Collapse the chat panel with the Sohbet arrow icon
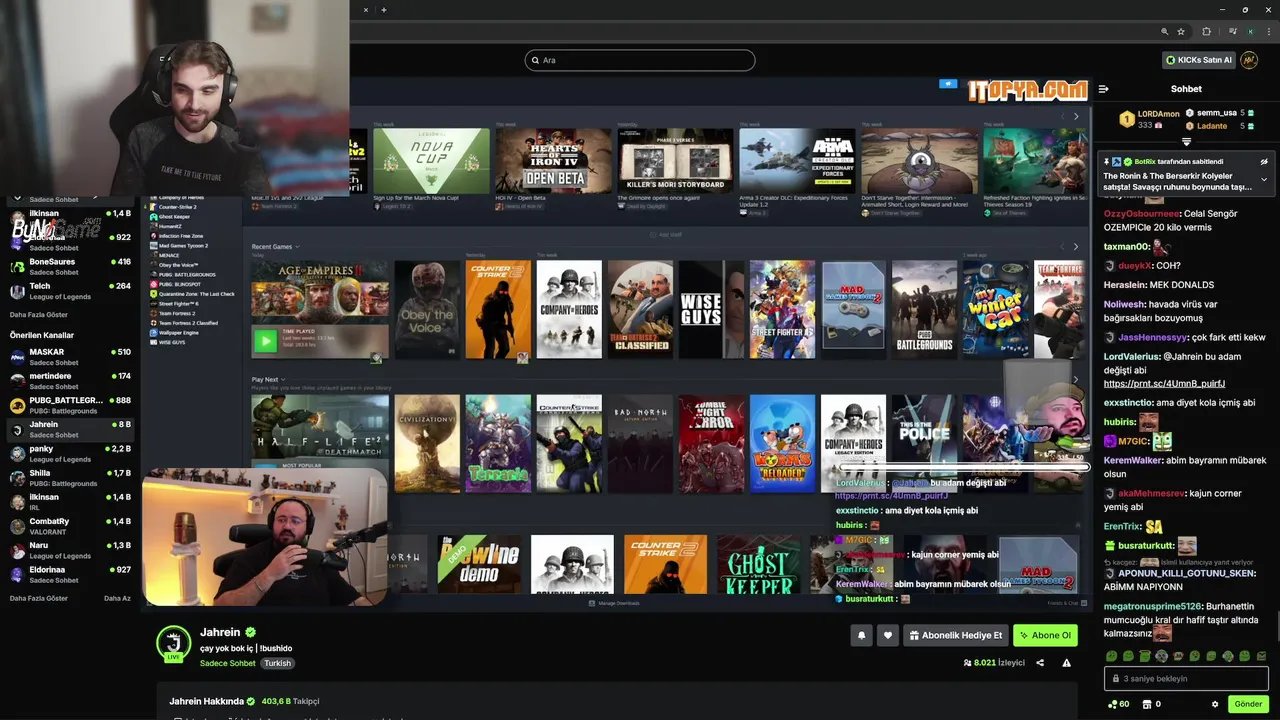The image size is (1280, 720). 1104,89
